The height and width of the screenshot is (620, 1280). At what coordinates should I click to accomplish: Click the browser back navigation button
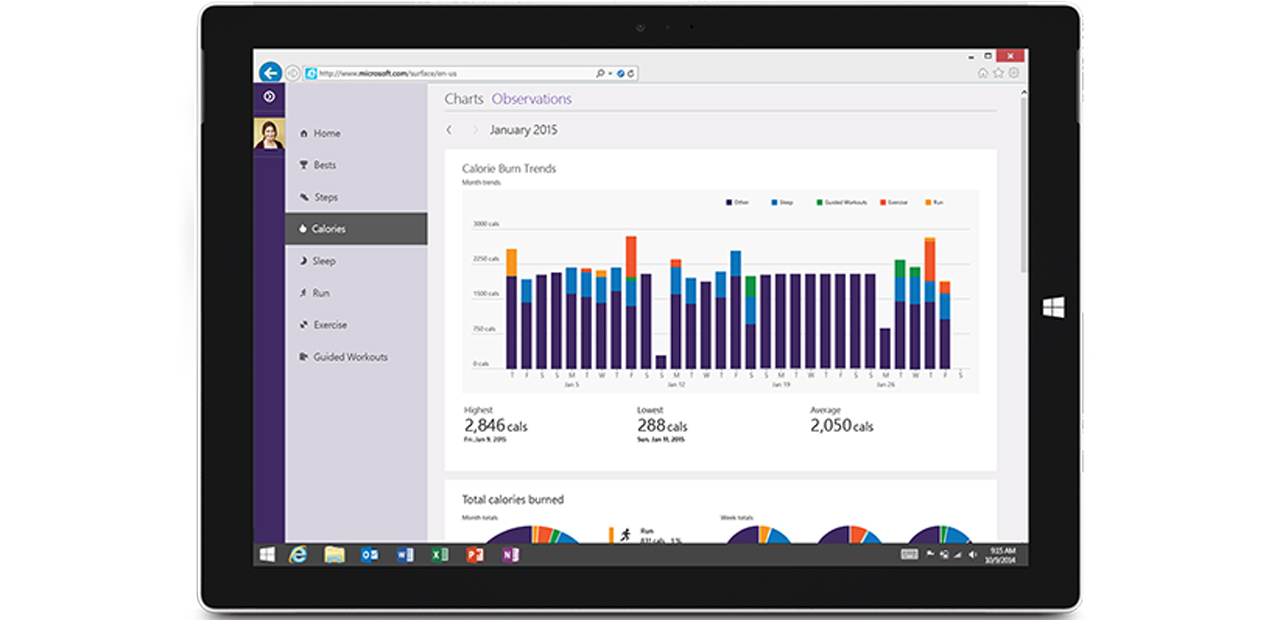pyautogui.click(x=269, y=71)
